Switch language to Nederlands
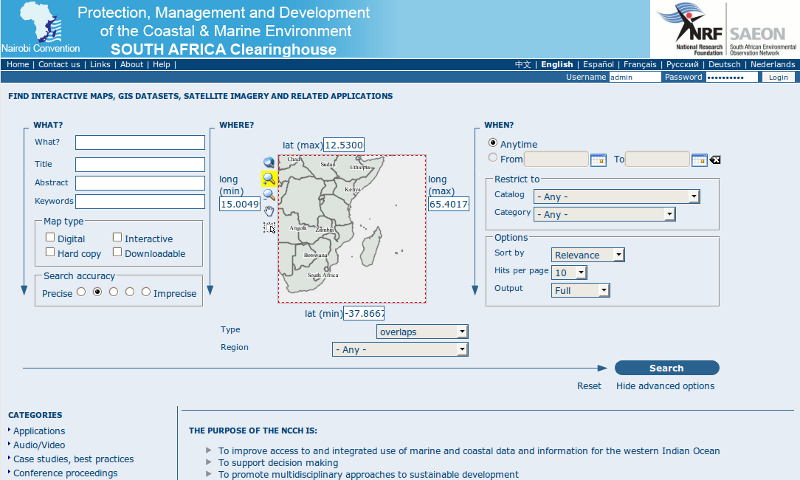The image size is (800, 480). pos(772,64)
